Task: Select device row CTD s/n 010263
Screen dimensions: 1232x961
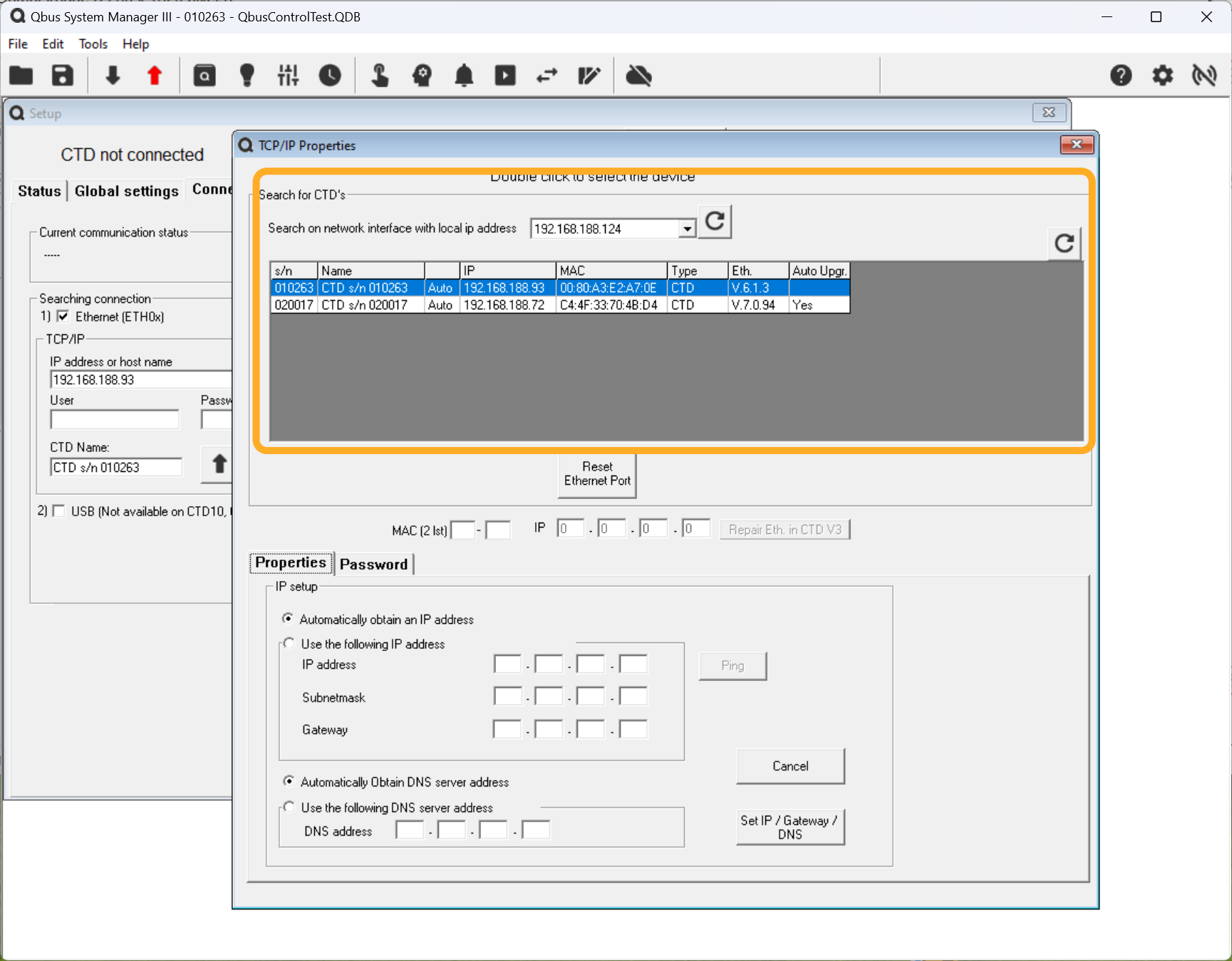Action: (560, 288)
